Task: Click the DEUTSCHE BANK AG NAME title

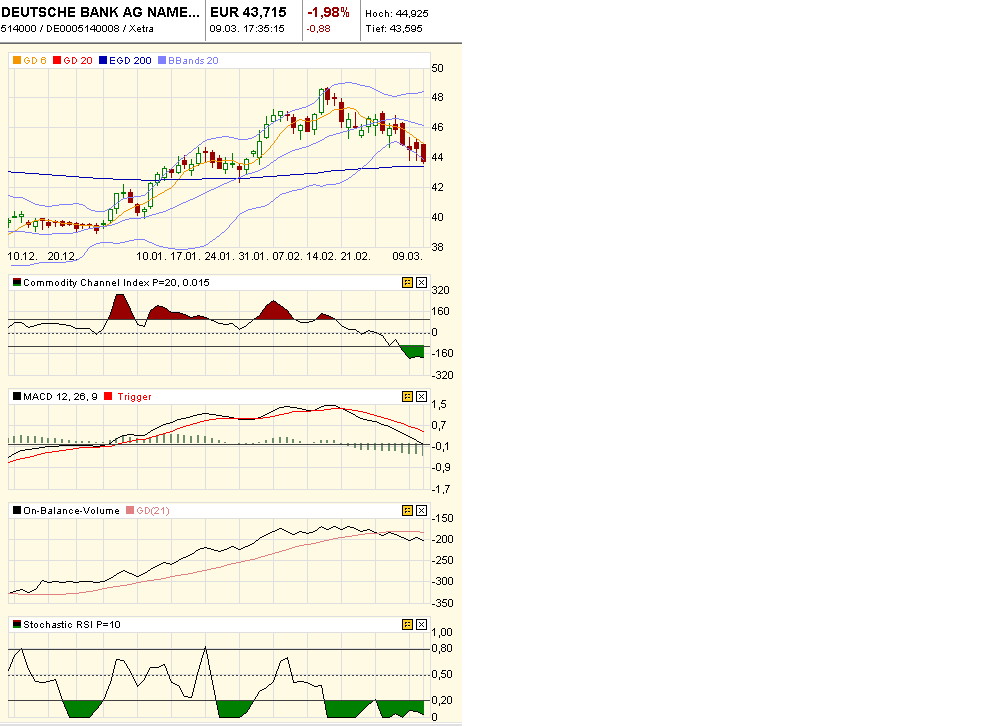Action: 100,12
